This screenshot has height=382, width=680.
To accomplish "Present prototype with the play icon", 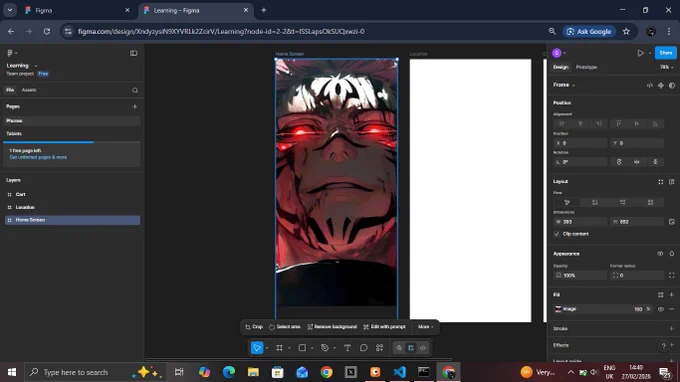I will [640, 53].
